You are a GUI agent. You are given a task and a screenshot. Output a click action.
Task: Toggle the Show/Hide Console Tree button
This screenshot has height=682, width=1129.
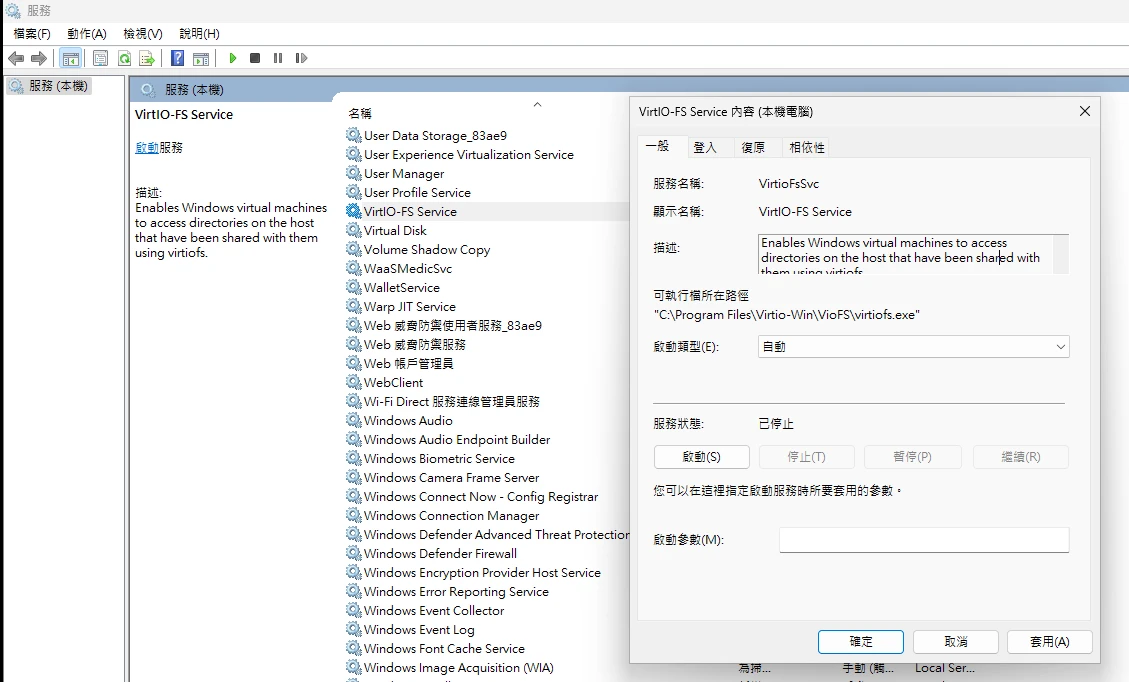click(70, 59)
